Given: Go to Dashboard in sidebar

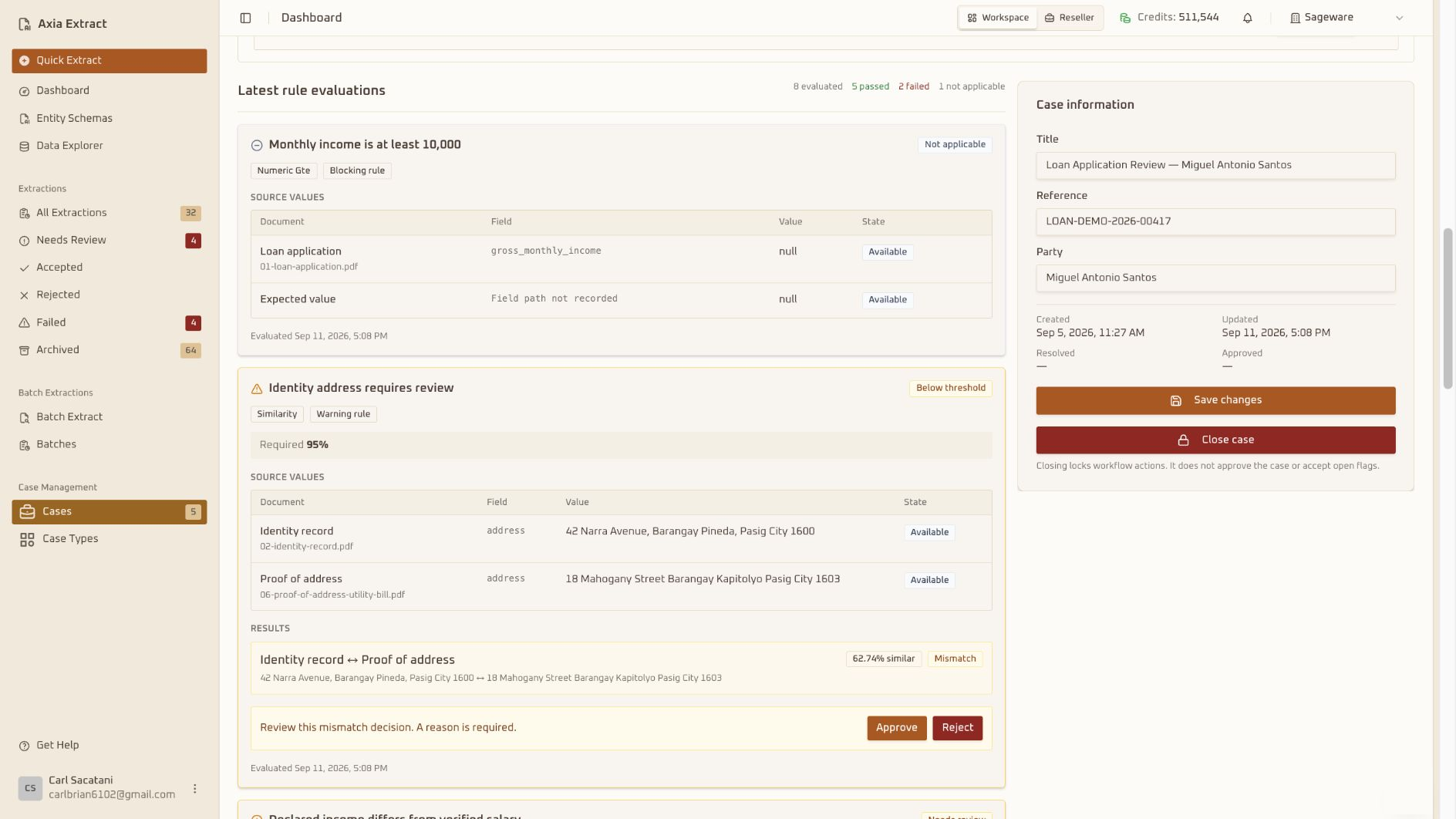Looking at the screenshot, I should pyautogui.click(x=110, y=91).
